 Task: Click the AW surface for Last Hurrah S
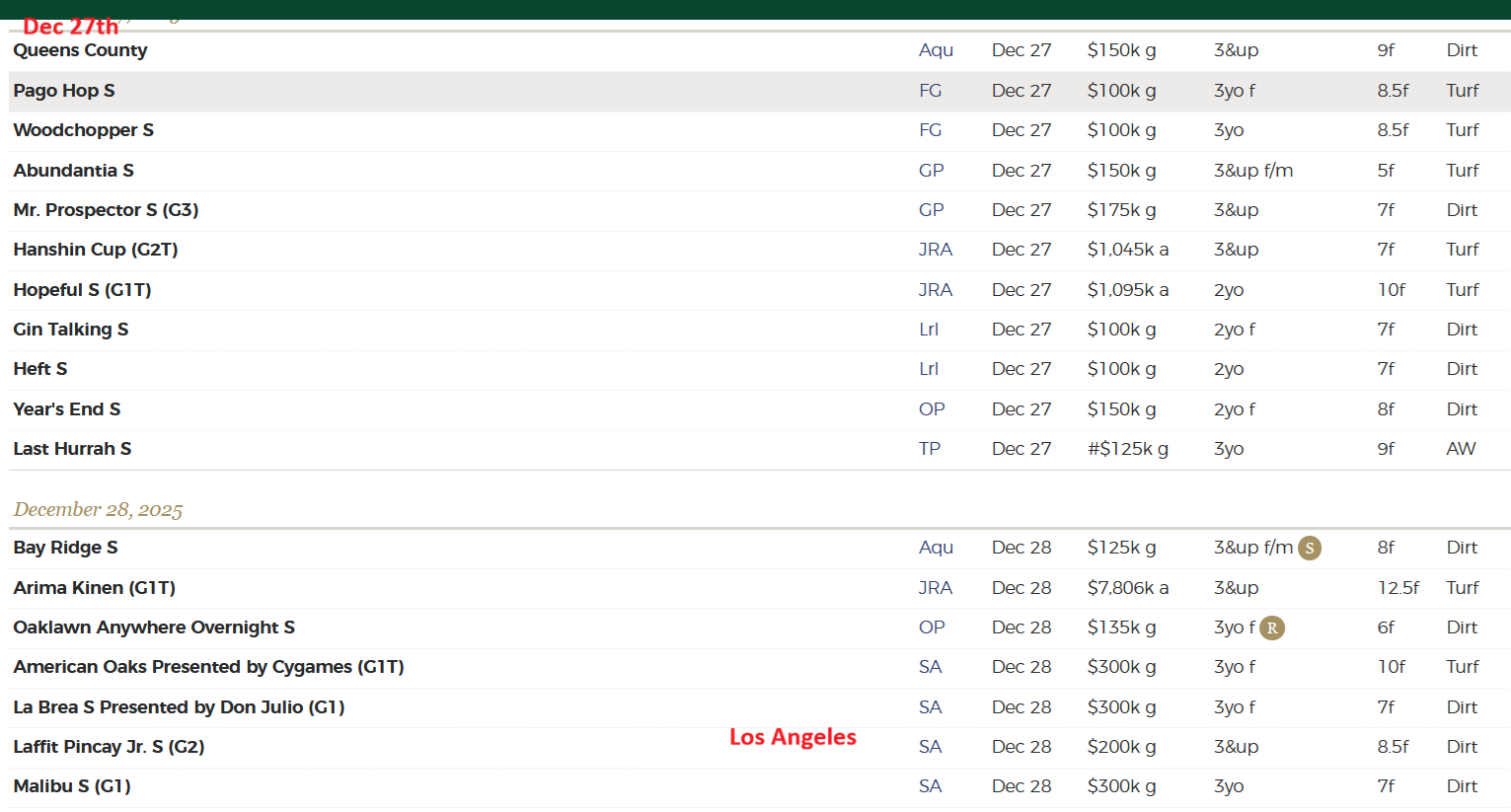(x=1462, y=449)
